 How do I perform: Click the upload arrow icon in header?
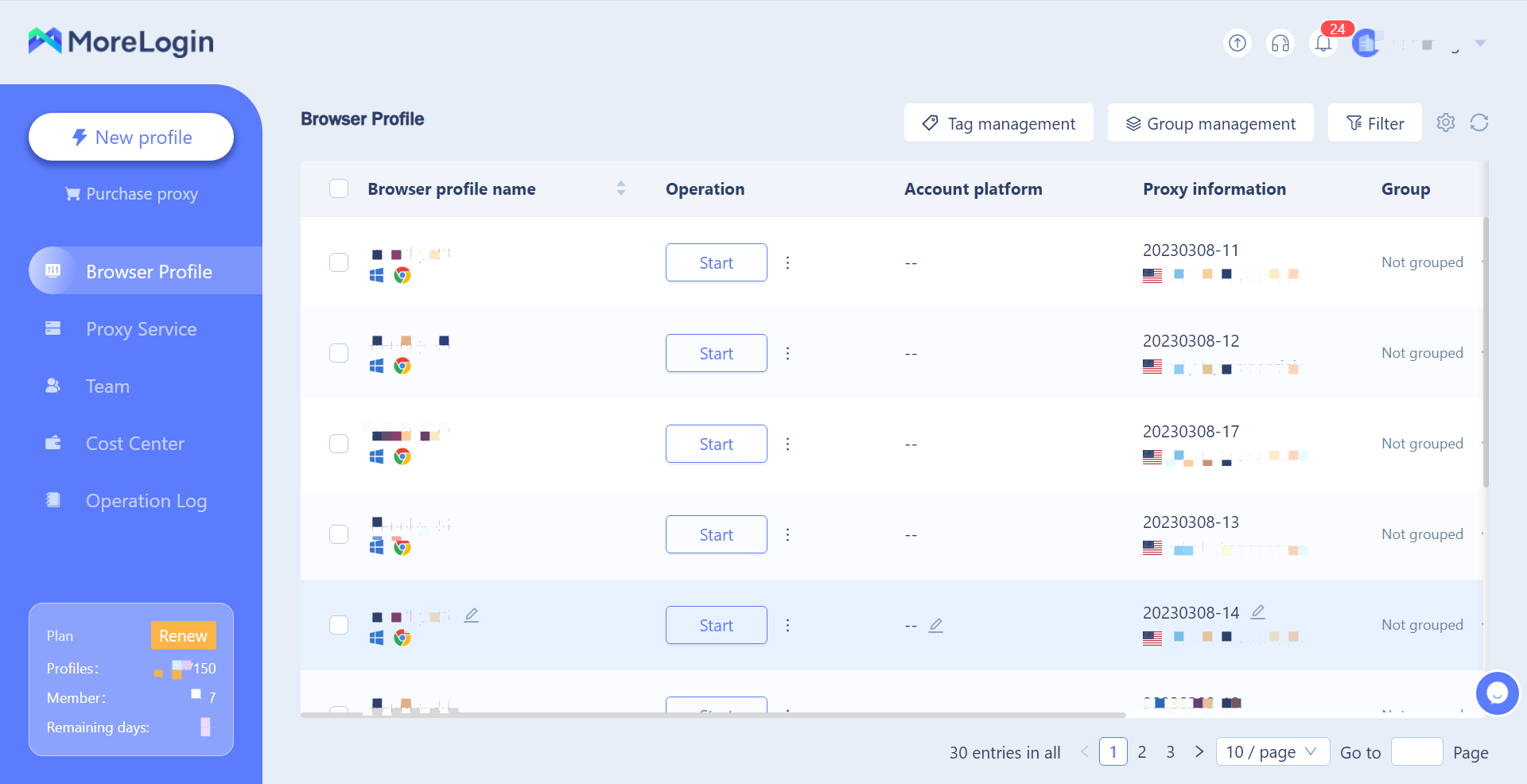[x=1238, y=43]
